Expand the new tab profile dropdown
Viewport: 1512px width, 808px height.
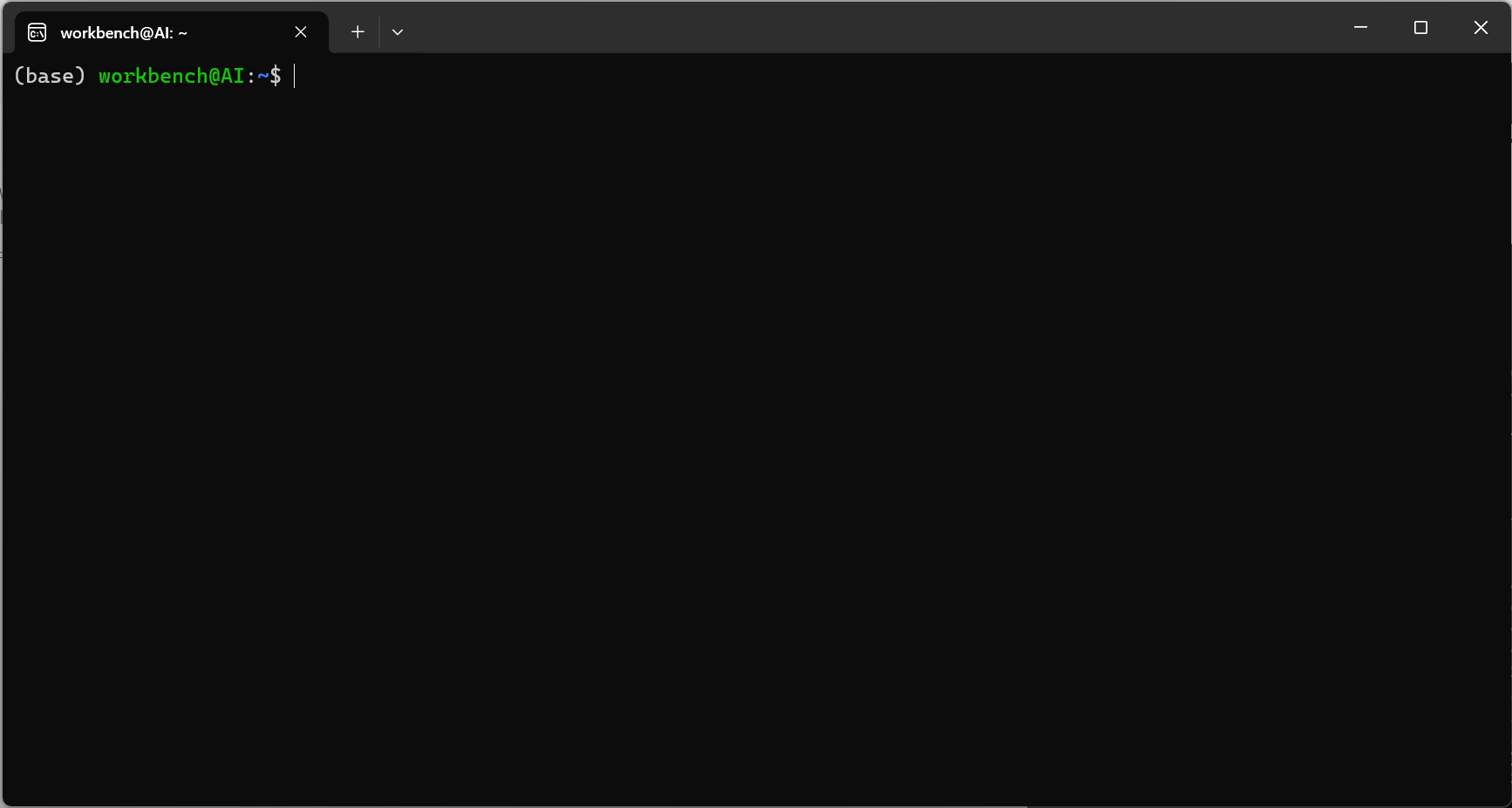tap(398, 32)
